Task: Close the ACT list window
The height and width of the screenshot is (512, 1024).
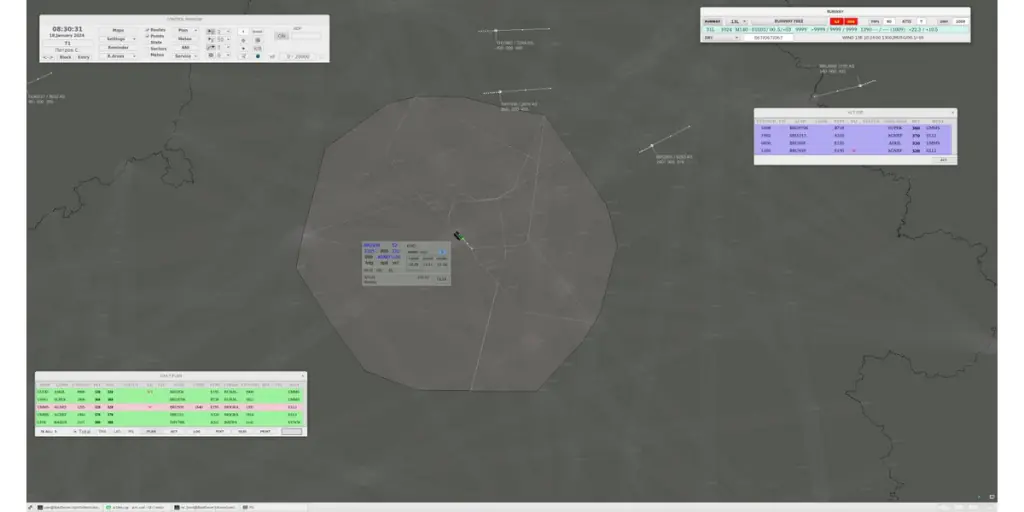Action: pyautogui.click(x=952, y=113)
